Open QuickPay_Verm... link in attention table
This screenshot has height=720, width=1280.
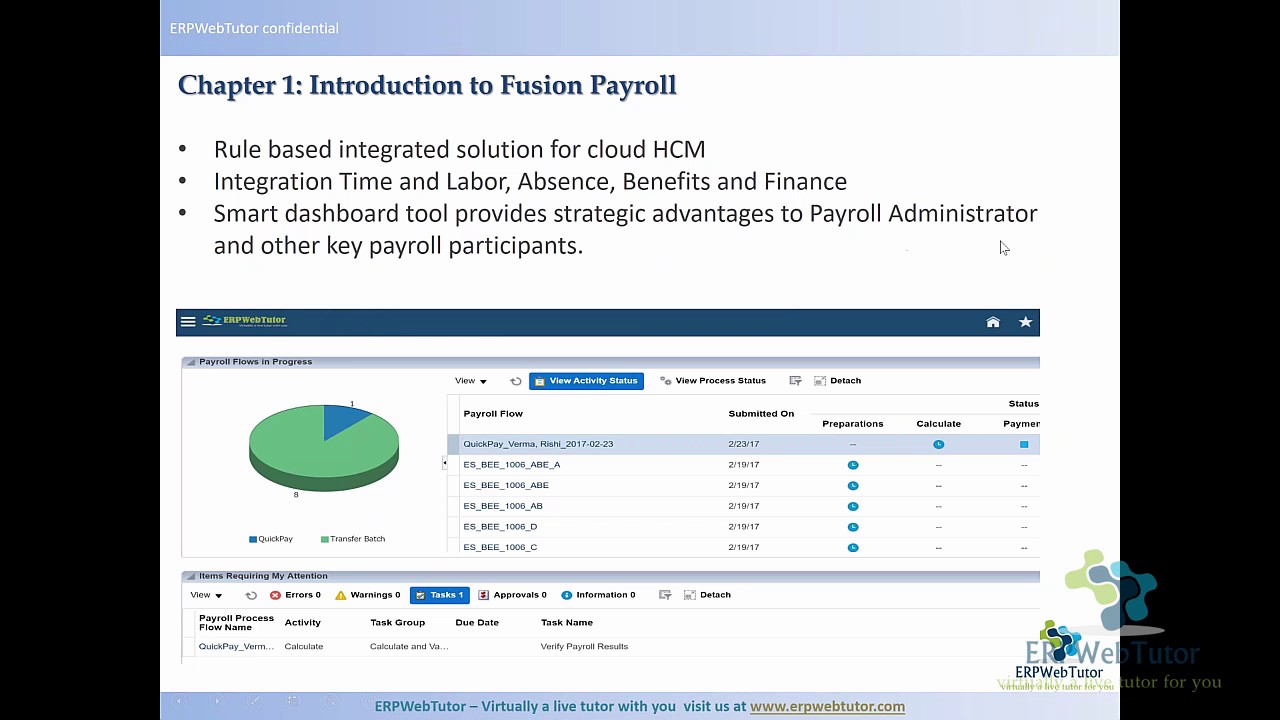236,647
